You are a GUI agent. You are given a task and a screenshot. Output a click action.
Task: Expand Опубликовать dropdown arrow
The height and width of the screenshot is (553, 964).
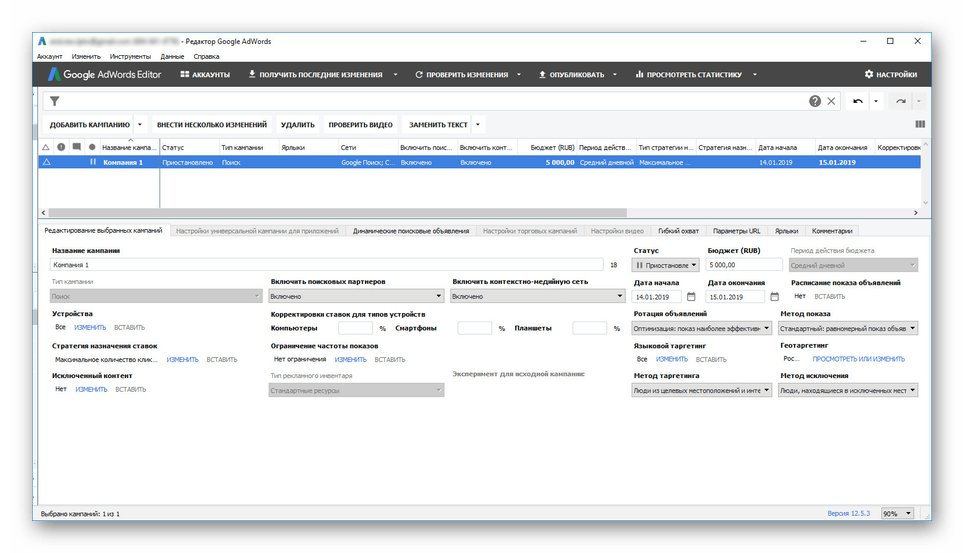point(615,74)
